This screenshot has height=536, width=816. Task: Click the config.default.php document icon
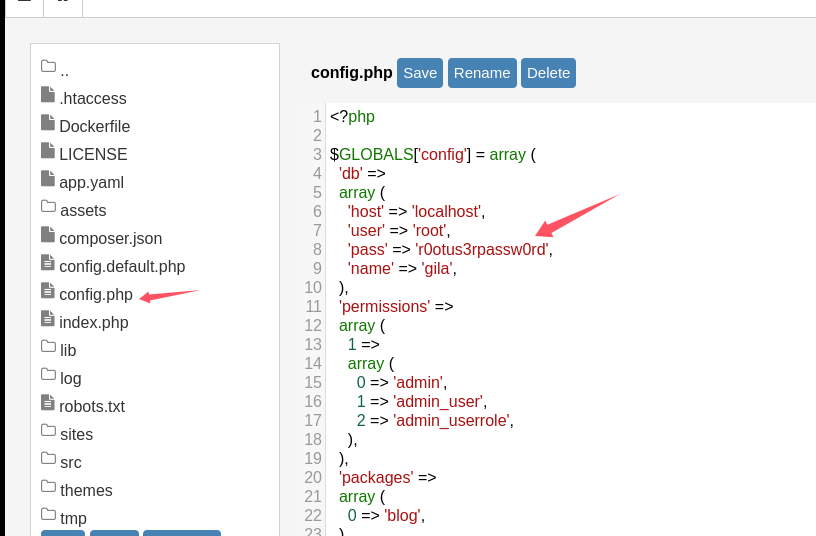[x=48, y=263]
